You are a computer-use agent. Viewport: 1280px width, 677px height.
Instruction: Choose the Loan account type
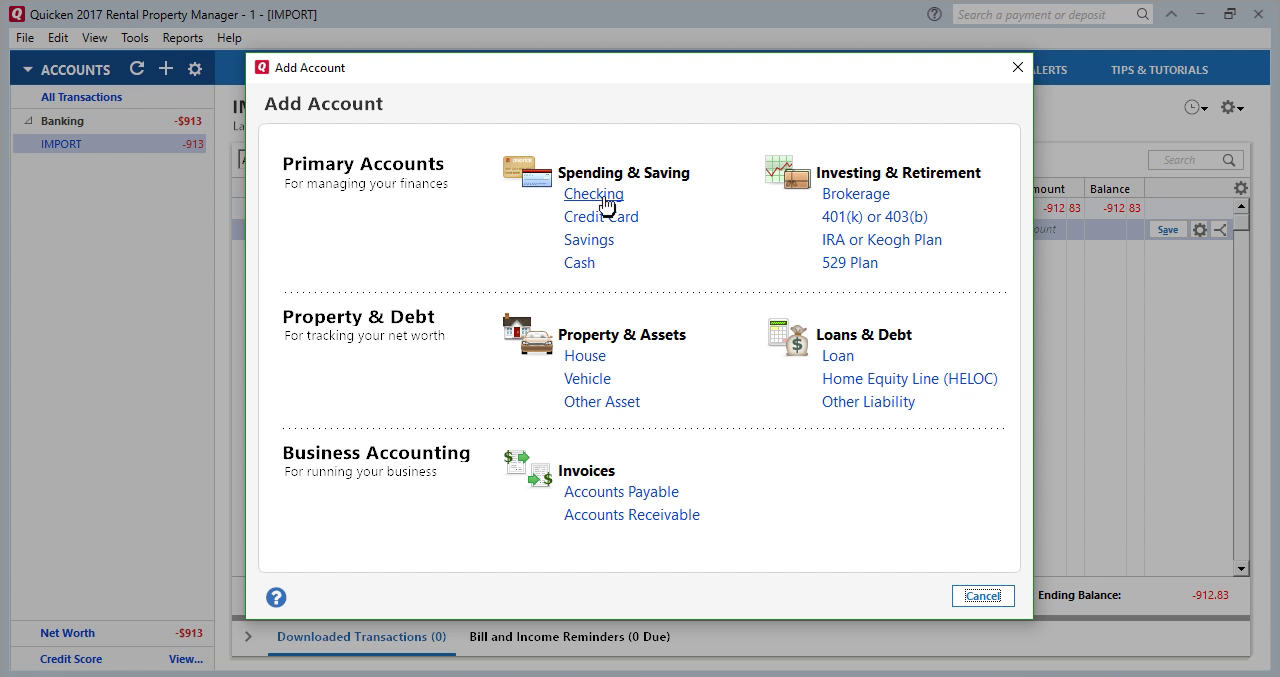click(x=838, y=356)
